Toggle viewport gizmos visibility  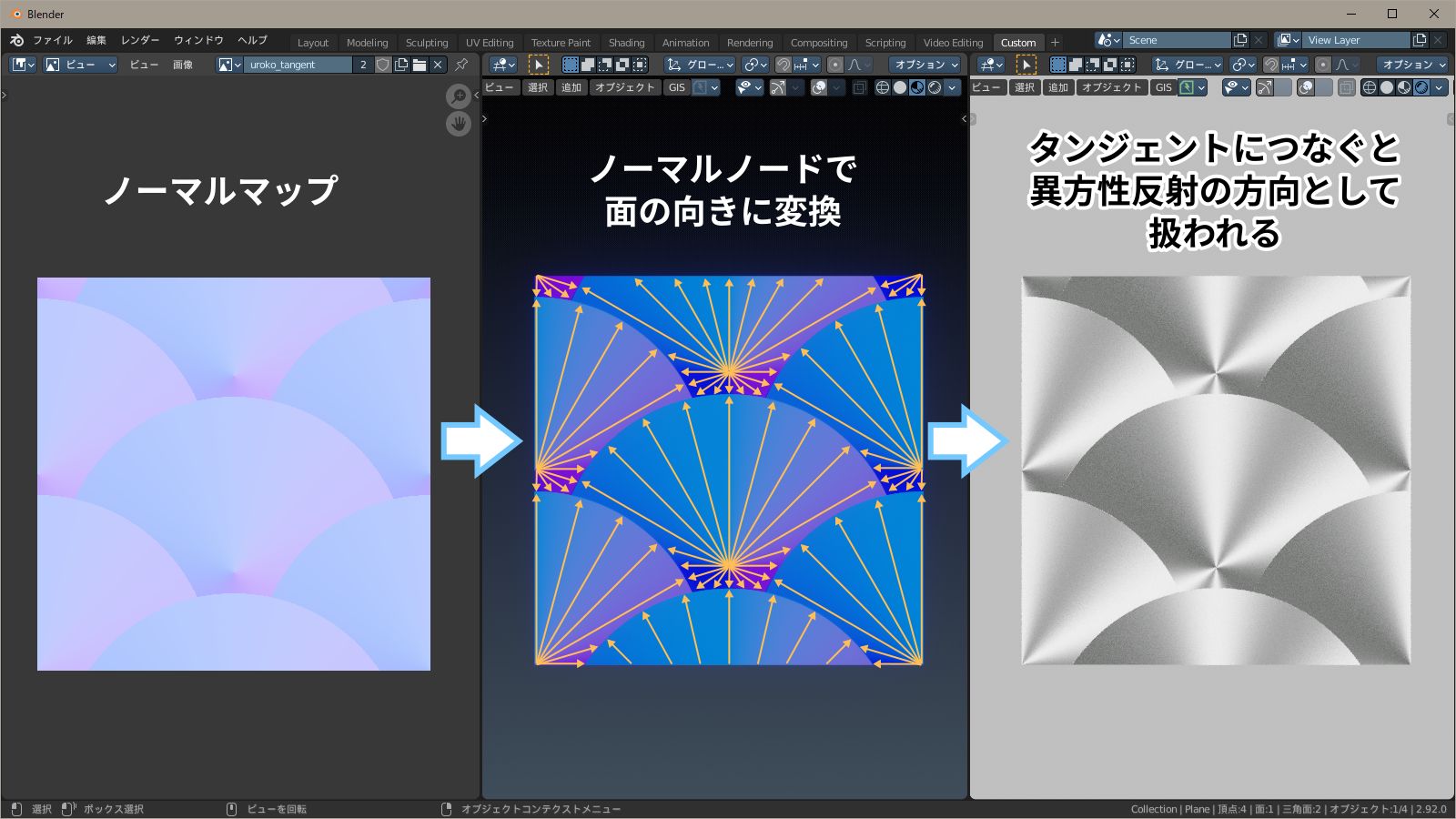pyautogui.click(x=779, y=88)
